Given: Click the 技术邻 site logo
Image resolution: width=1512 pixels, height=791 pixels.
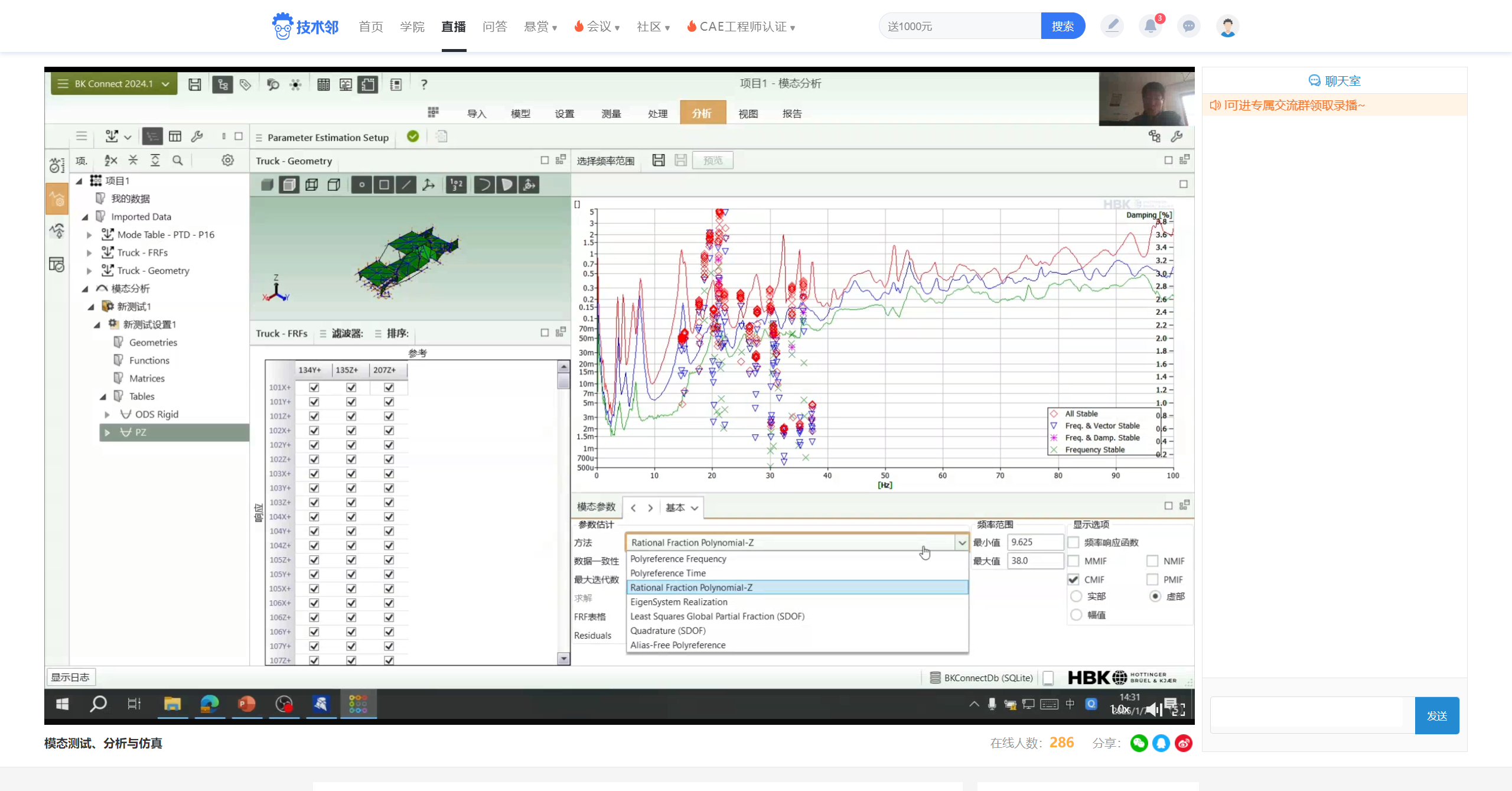Looking at the screenshot, I should pyautogui.click(x=305, y=26).
